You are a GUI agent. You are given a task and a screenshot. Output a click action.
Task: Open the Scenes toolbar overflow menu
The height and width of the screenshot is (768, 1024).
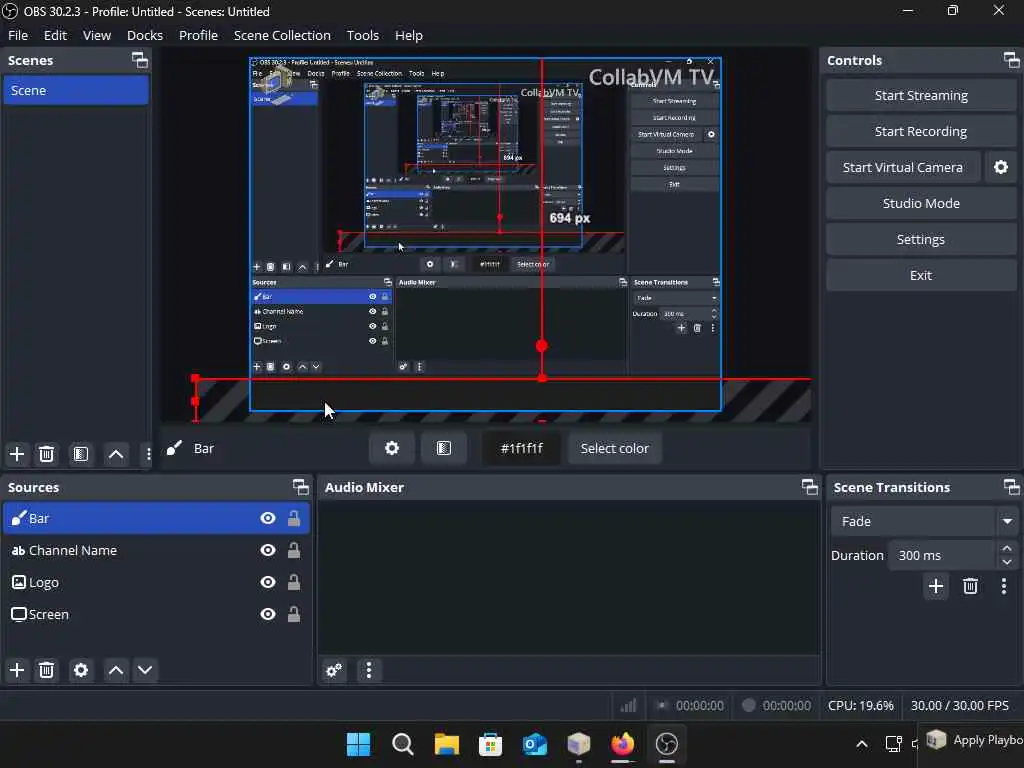coord(148,454)
